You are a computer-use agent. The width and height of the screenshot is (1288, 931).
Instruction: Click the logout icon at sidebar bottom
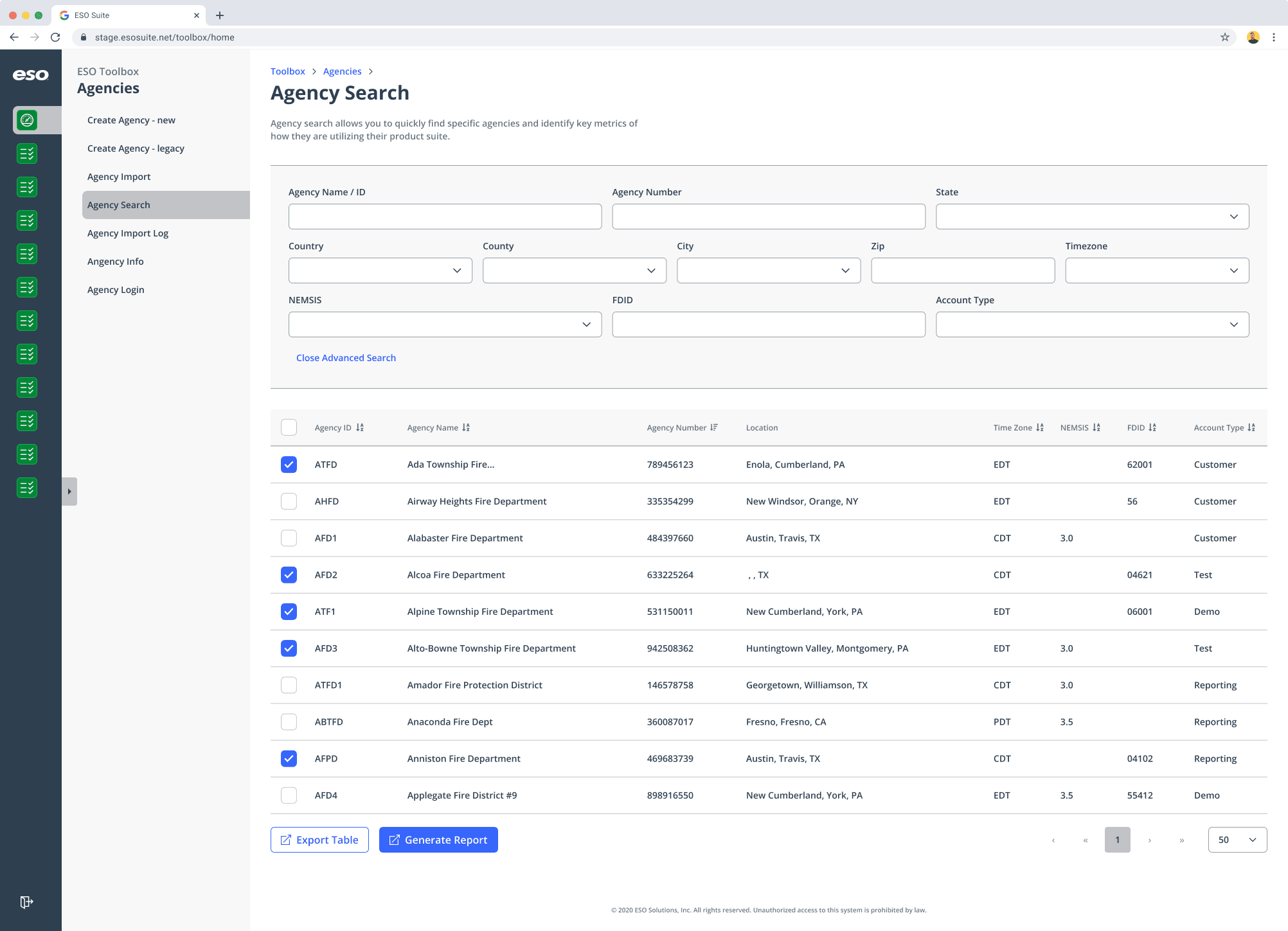point(26,902)
